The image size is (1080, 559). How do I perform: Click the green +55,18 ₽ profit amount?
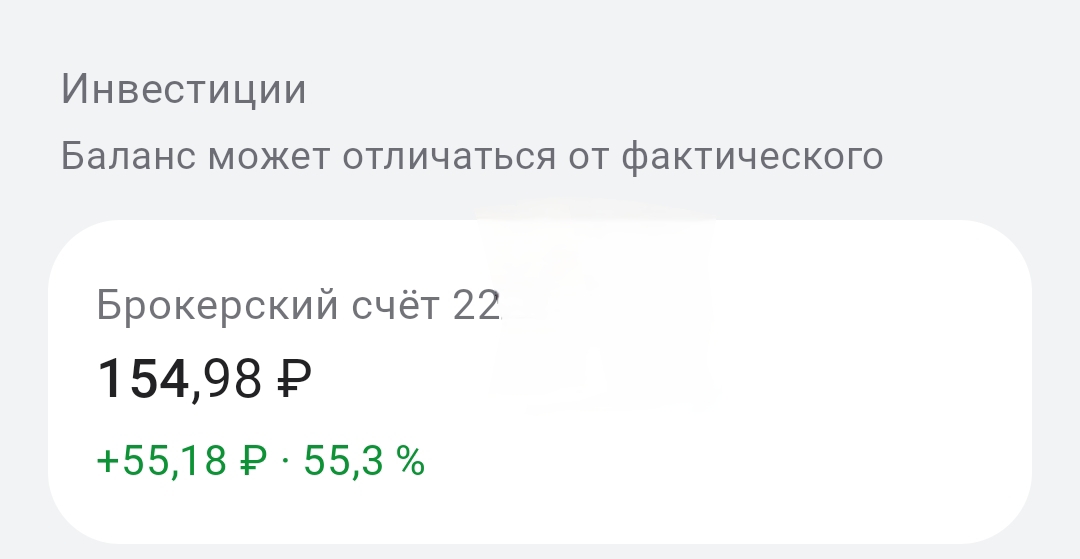(181, 461)
